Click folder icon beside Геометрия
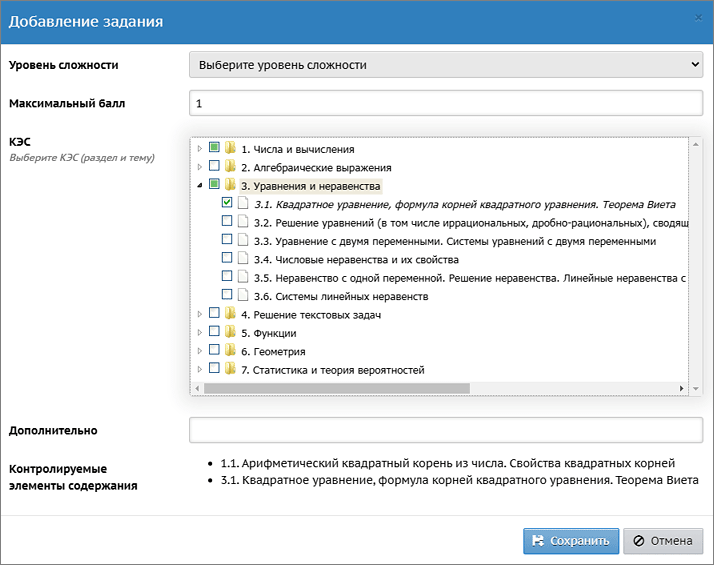Screen dimensions: 714x565 (230, 350)
